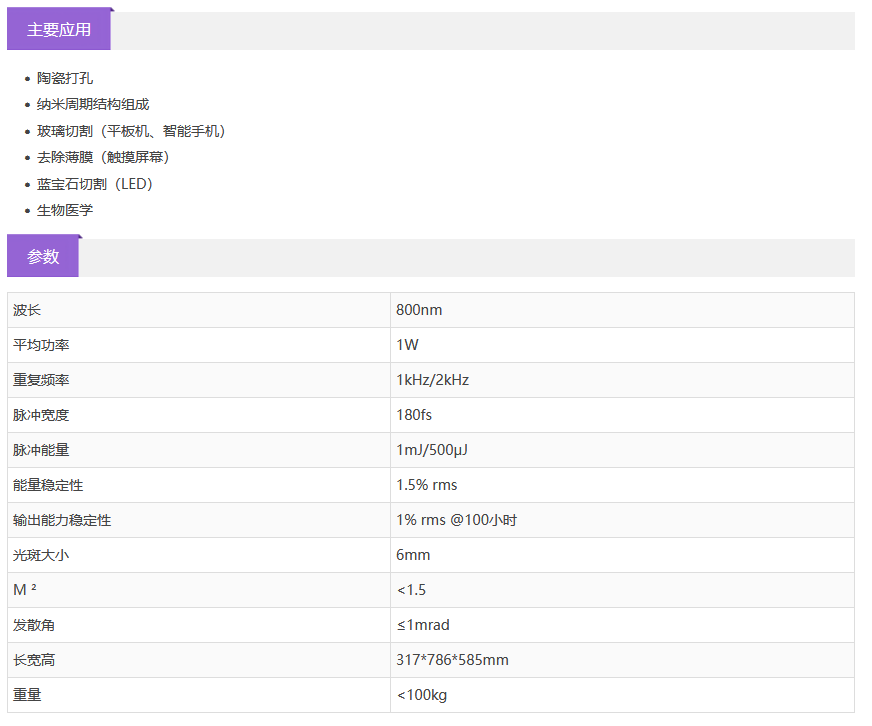Click the 参数 section header tab
872x726 pixels.
pyautogui.click(x=43, y=257)
